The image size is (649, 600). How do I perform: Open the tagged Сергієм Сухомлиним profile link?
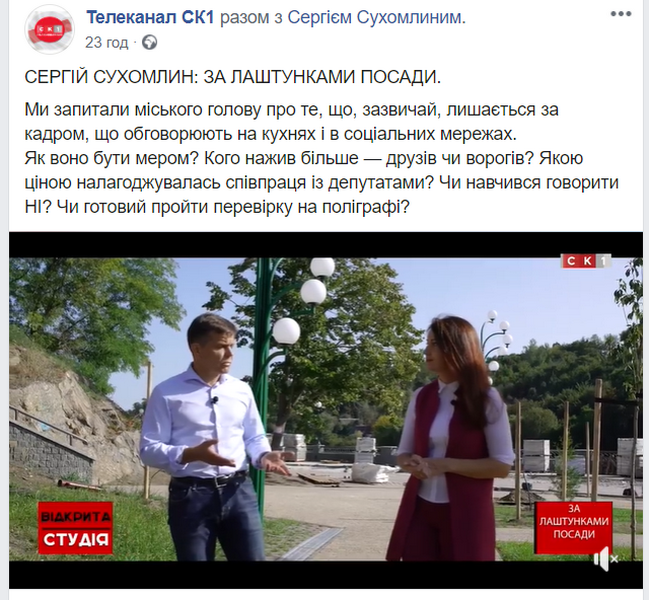pos(376,17)
